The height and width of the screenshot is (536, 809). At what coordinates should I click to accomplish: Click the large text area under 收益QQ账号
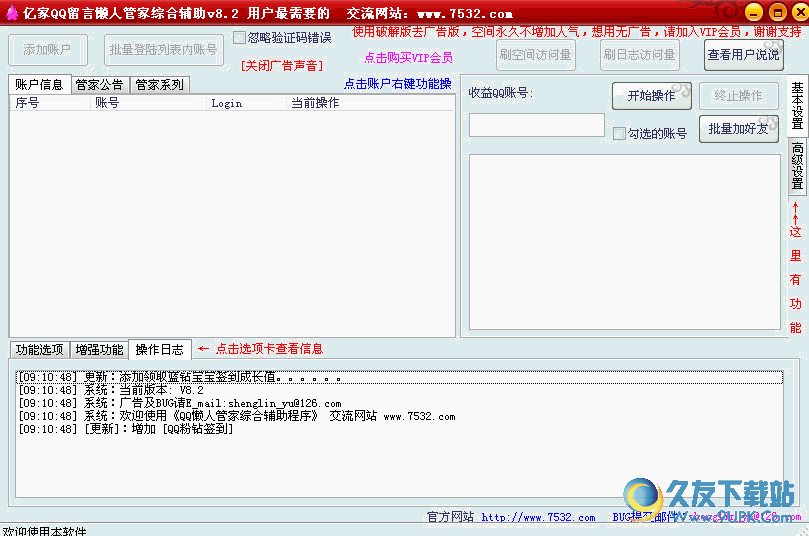(624, 242)
